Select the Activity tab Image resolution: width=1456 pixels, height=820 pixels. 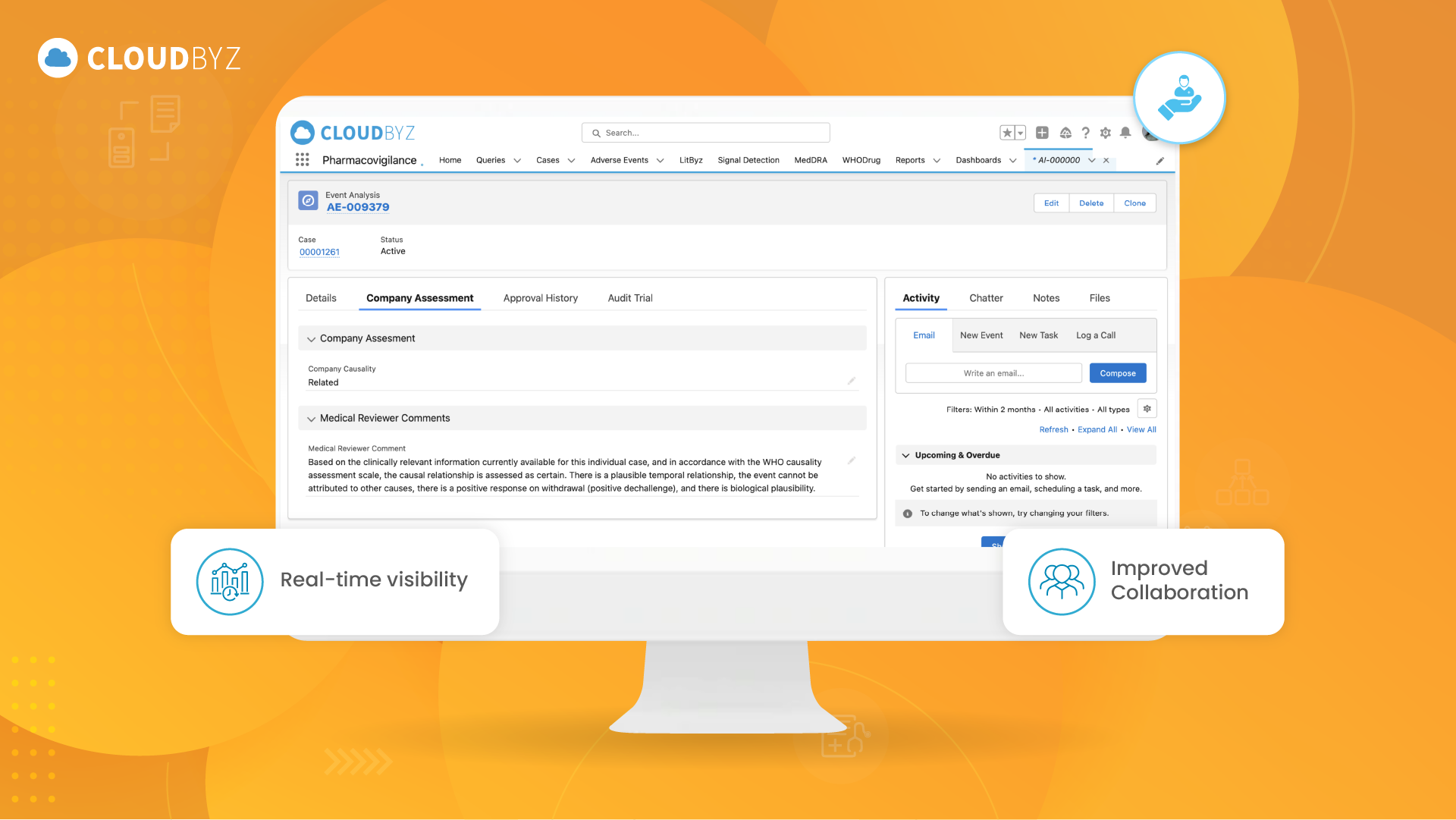(x=921, y=298)
